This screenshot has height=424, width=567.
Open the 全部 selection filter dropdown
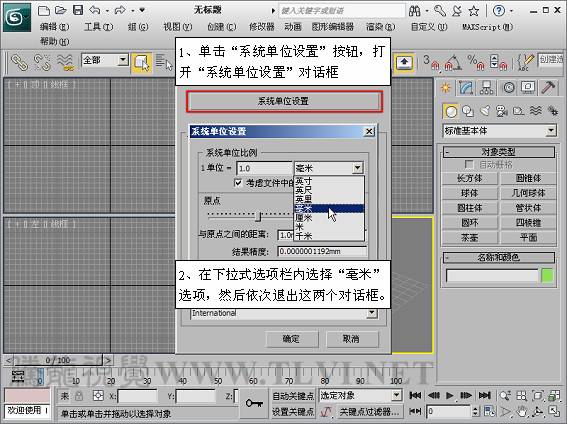[x=105, y=60]
